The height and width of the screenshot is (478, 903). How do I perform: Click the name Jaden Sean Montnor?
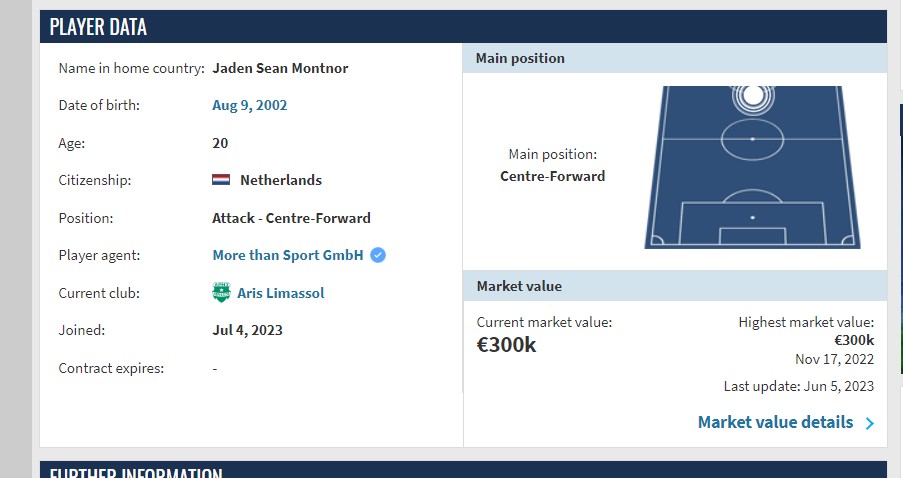point(280,68)
